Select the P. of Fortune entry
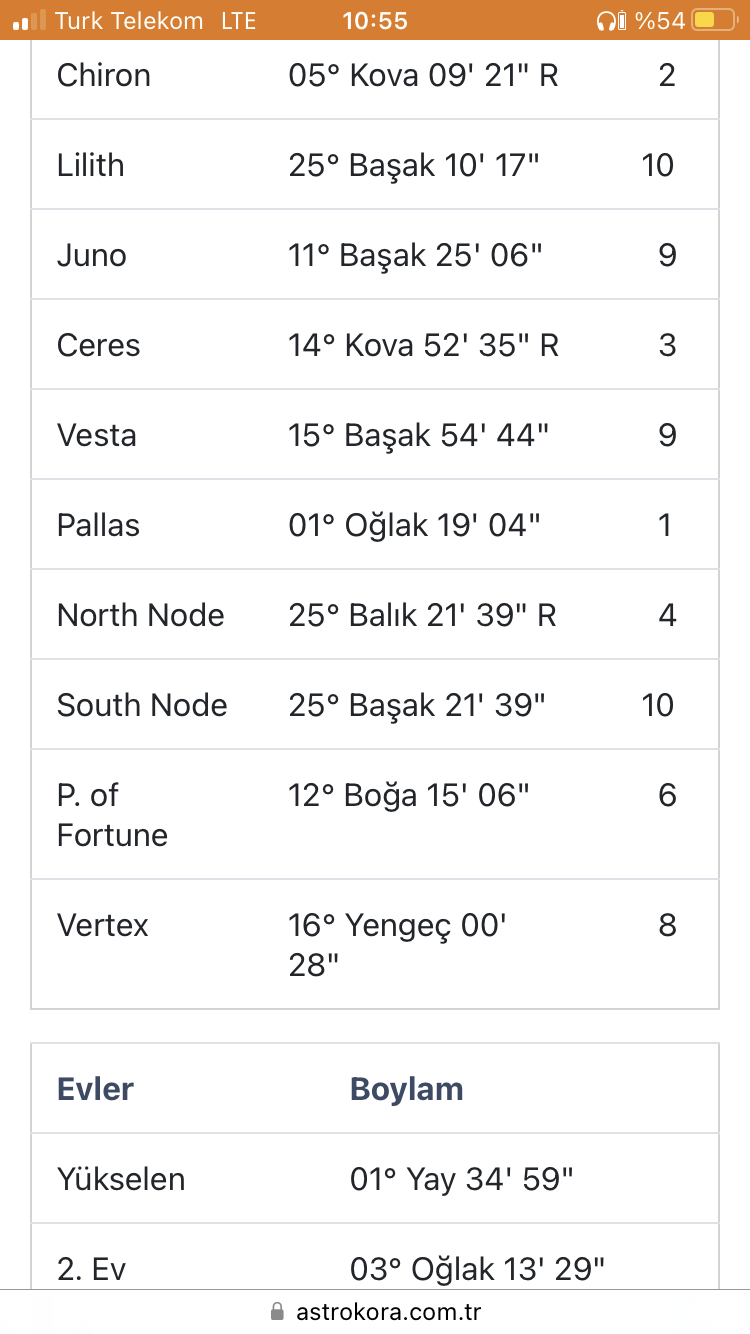The image size is (750, 1334). point(375,815)
